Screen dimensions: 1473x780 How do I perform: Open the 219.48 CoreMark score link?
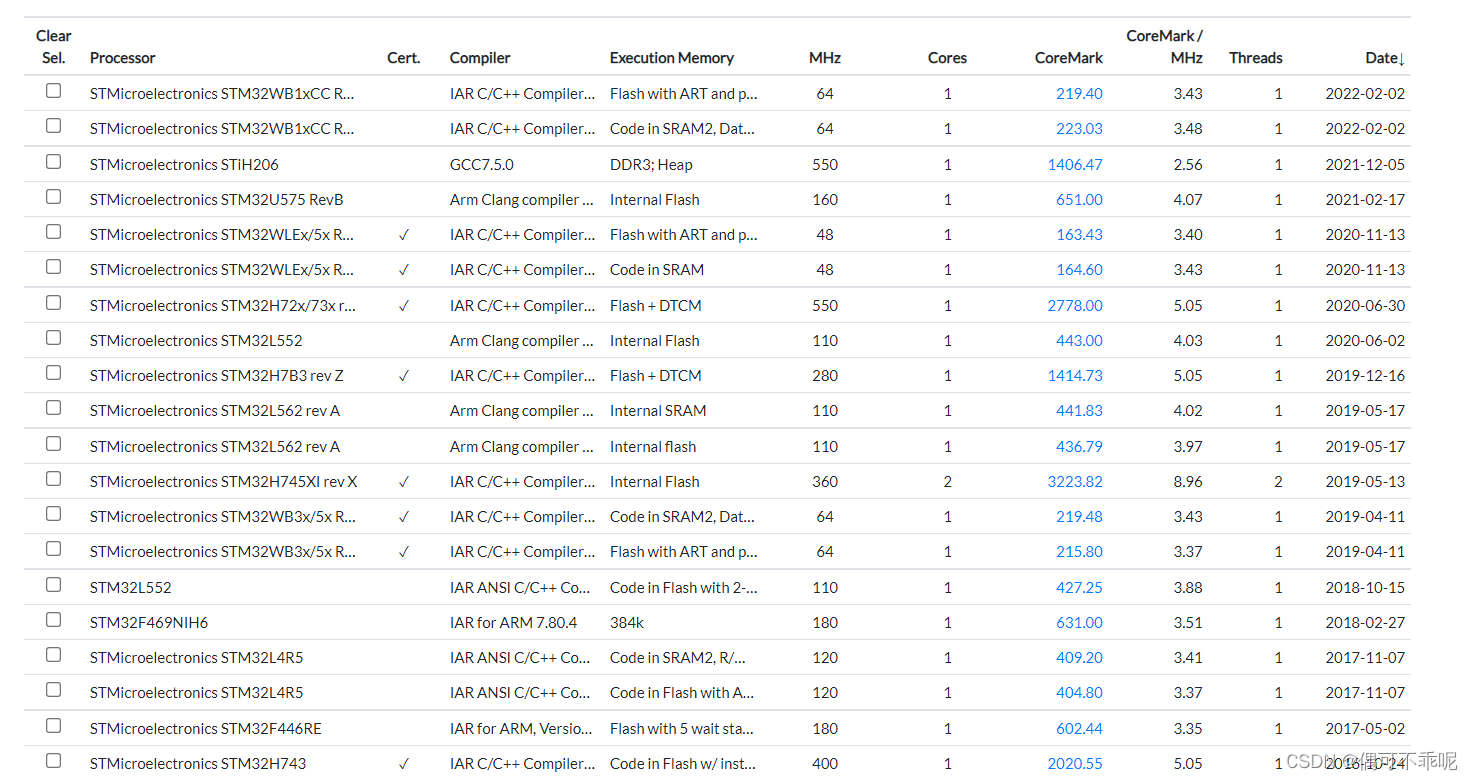pyautogui.click(x=1079, y=517)
